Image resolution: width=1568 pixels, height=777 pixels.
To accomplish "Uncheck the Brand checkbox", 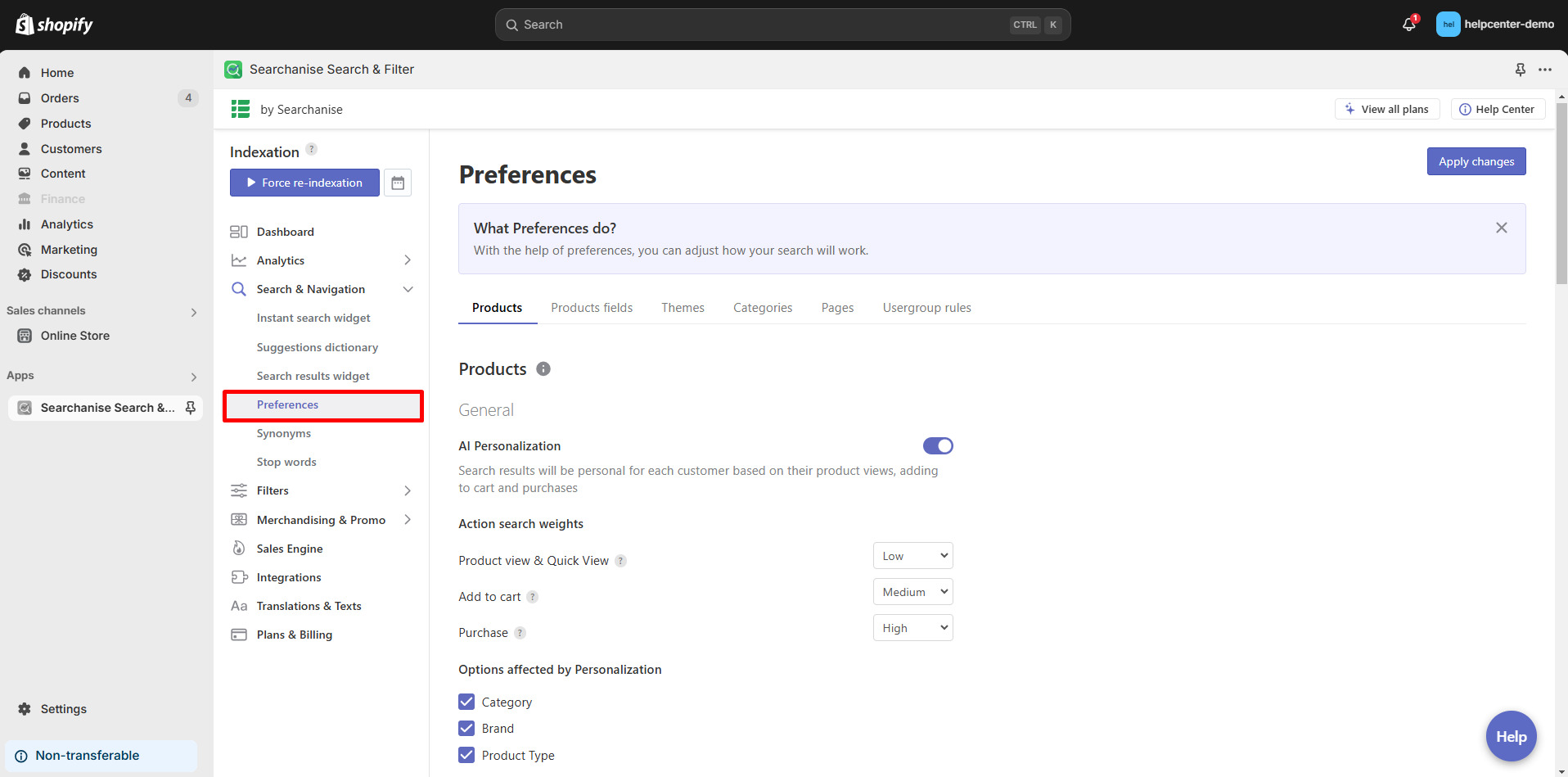I will pyautogui.click(x=466, y=728).
